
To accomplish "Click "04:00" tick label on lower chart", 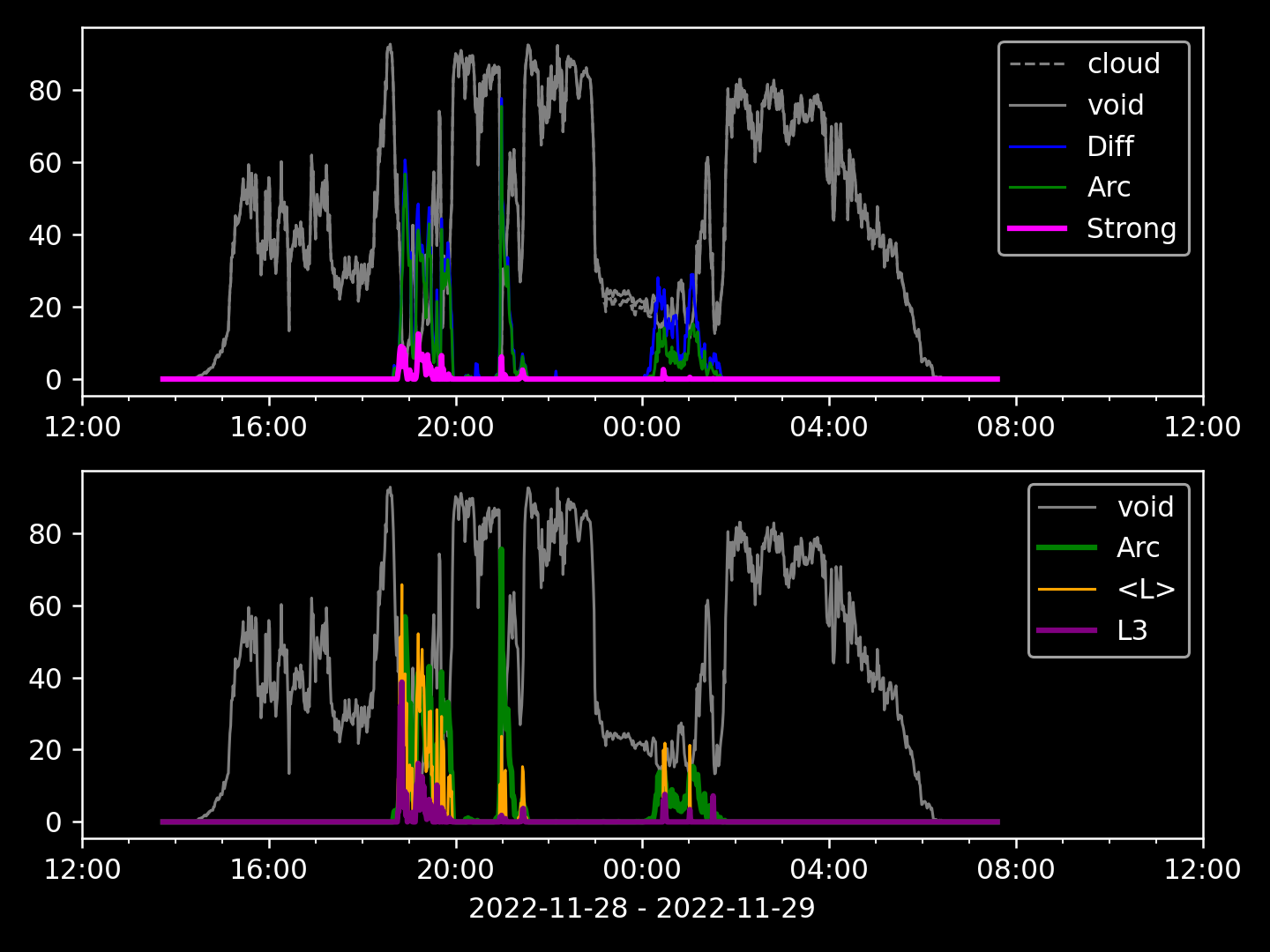I will 829,870.
